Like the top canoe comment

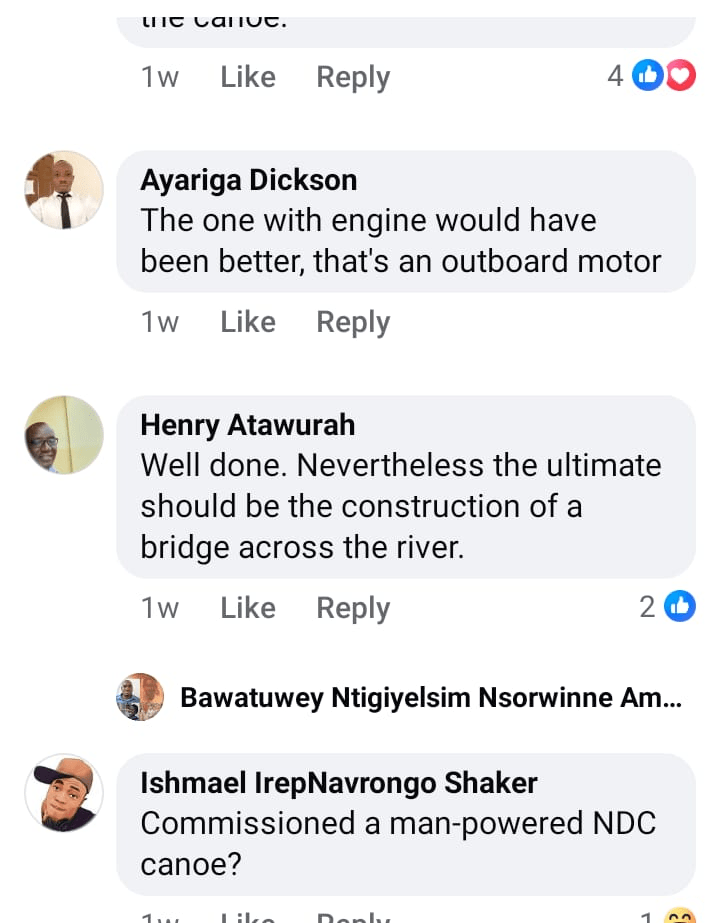[x=248, y=77]
